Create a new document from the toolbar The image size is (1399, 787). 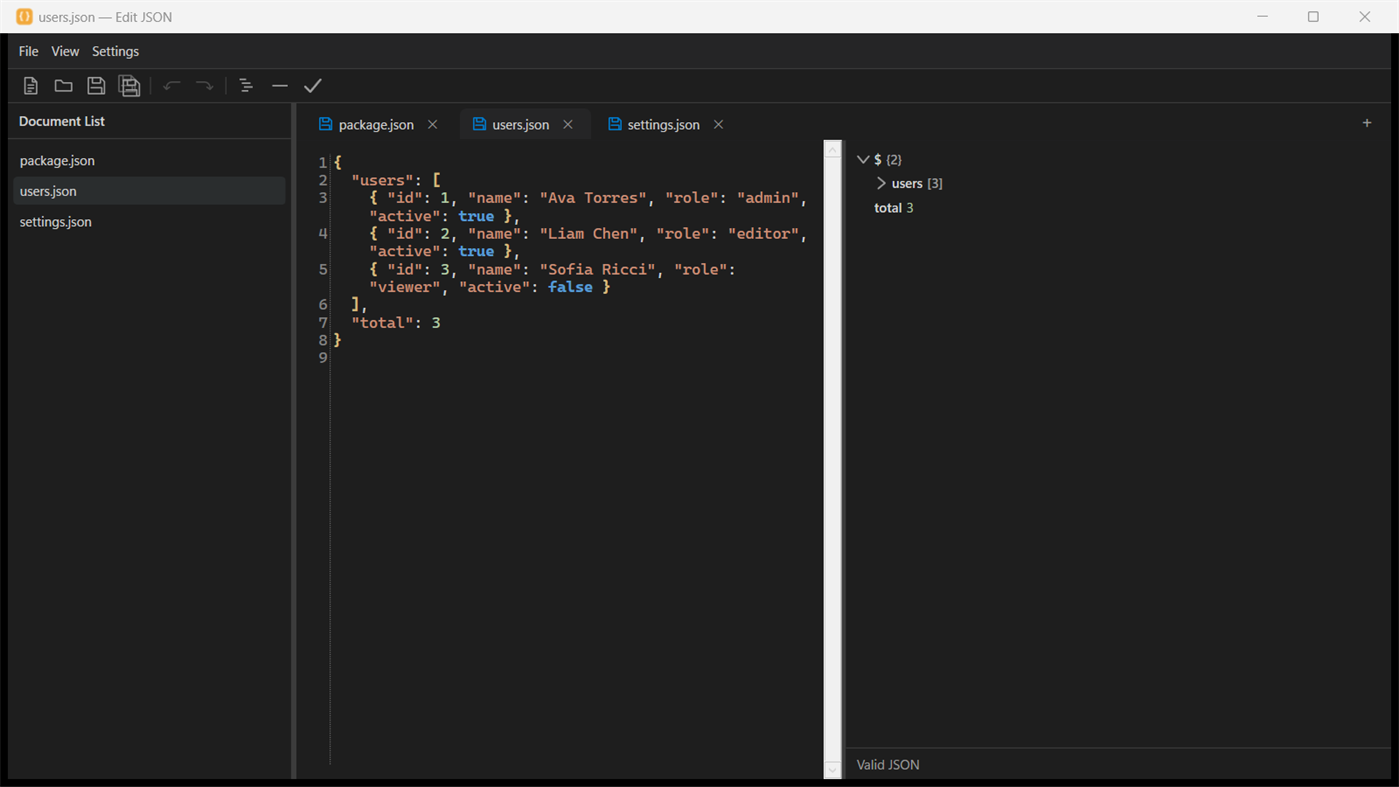[31, 86]
